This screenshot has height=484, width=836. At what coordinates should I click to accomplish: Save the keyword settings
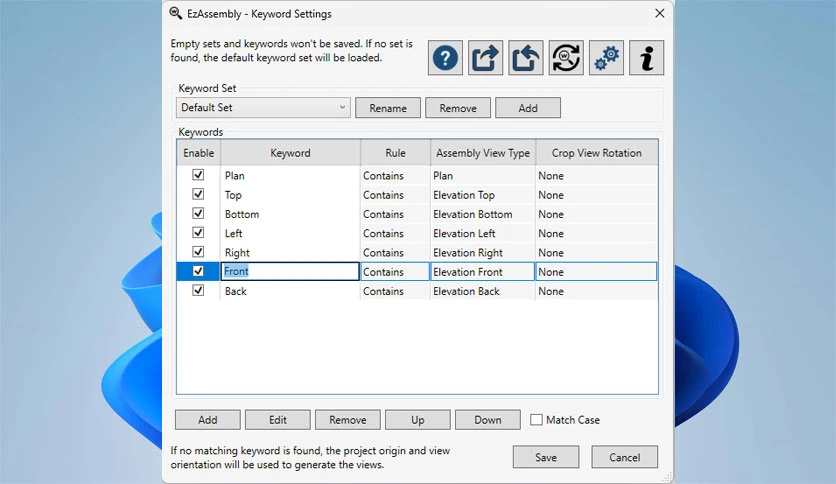(x=546, y=457)
